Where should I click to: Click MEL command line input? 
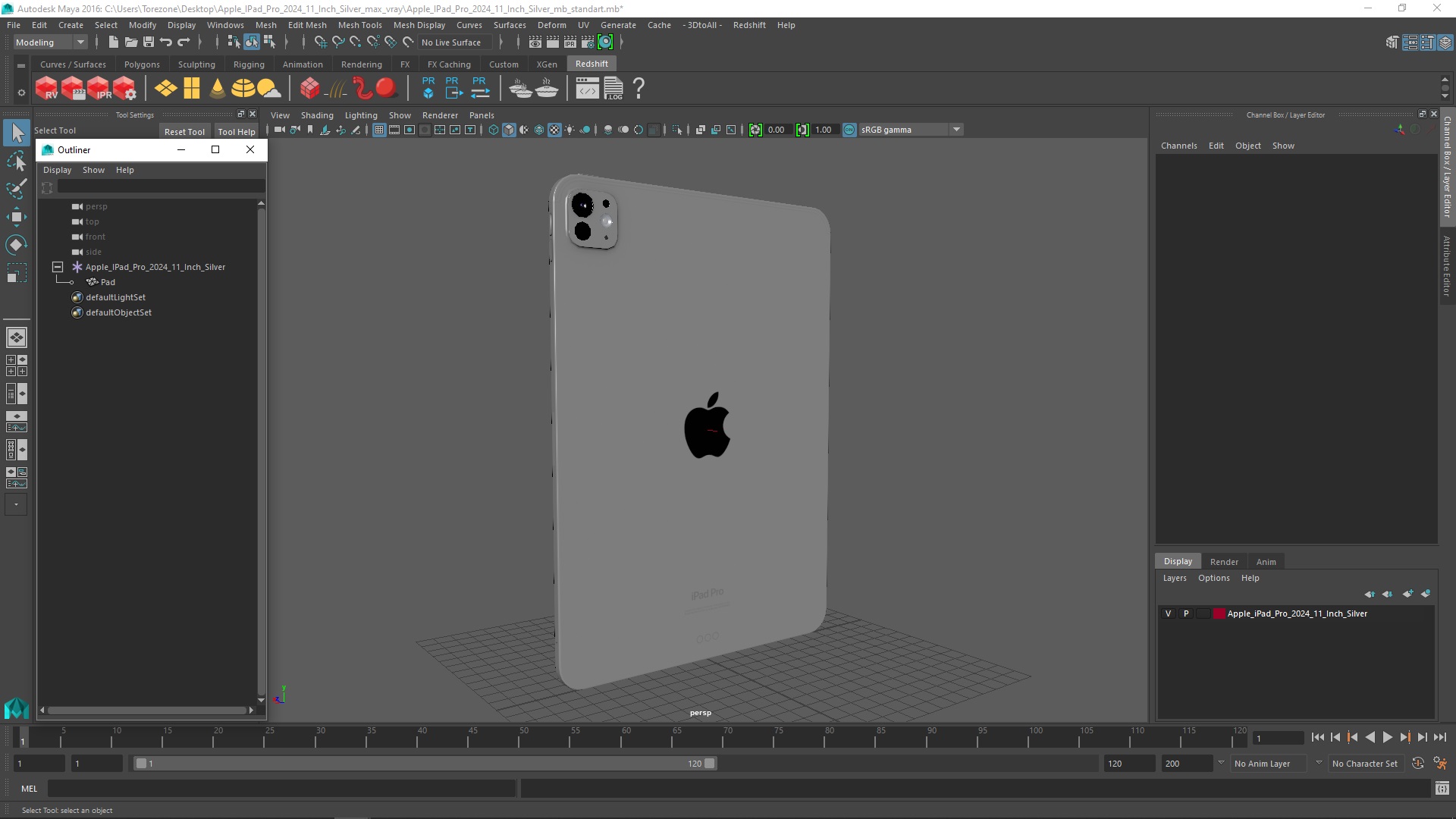[282, 789]
